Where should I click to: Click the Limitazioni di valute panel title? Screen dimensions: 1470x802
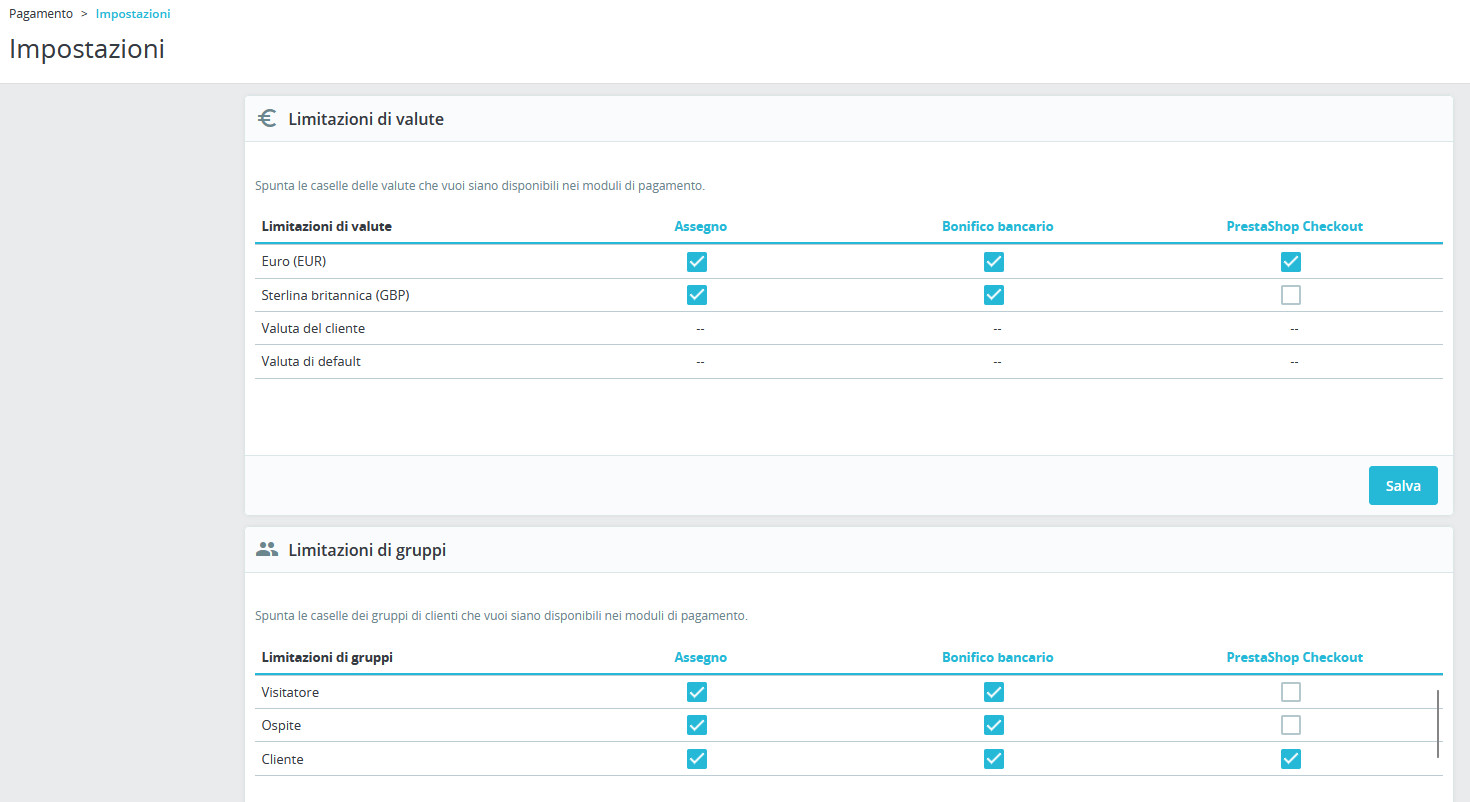point(366,119)
